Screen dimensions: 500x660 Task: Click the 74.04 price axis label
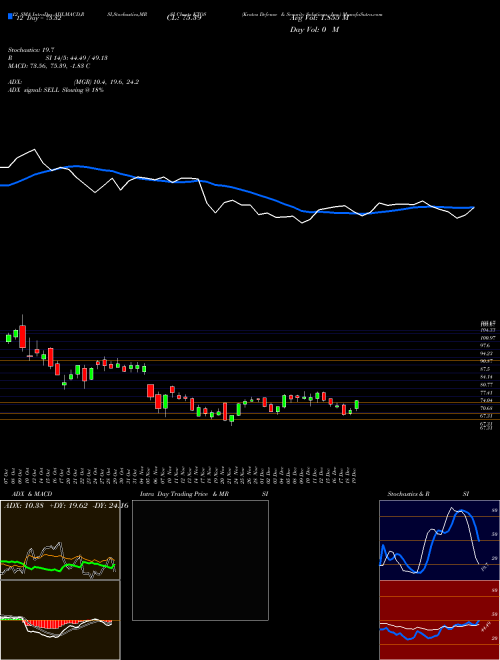pyautogui.click(x=487, y=400)
